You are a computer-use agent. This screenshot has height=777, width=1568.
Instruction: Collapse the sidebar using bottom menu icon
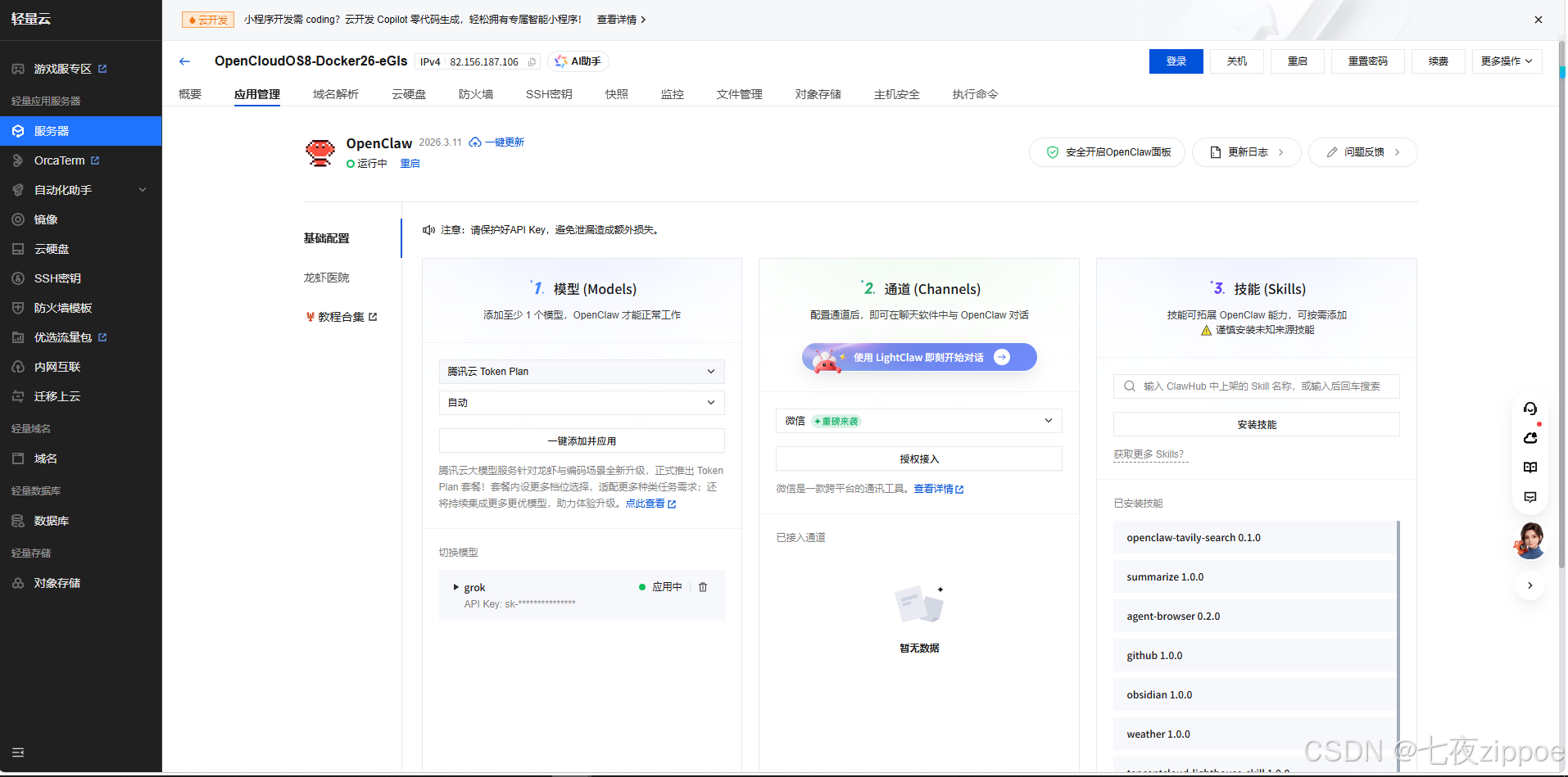click(x=18, y=752)
